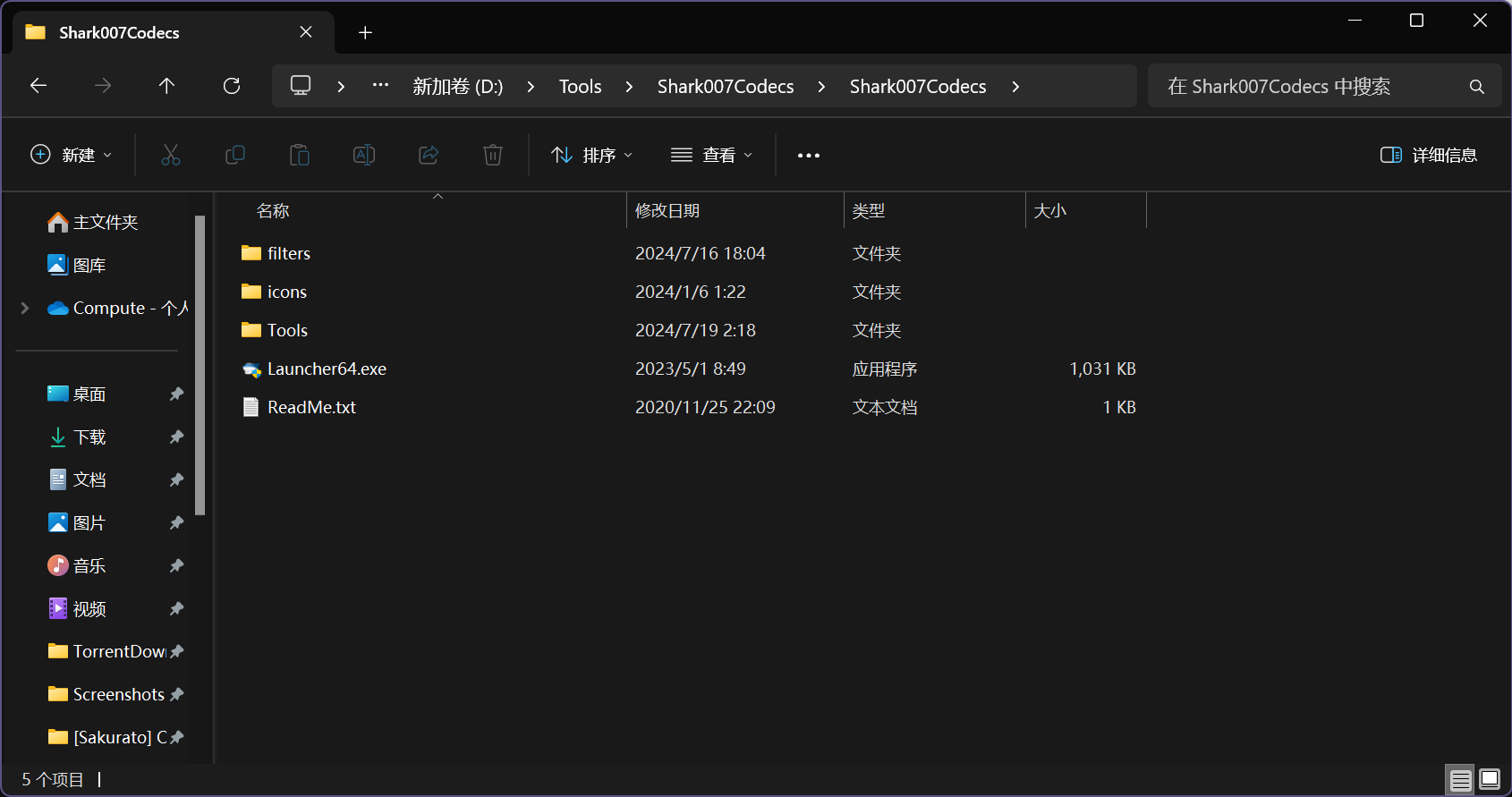Go up one directory level
This screenshot has height=797, width=1512.
point(166,86)
